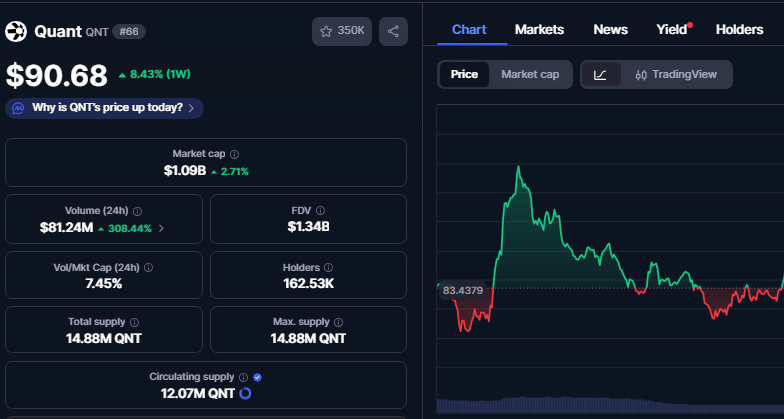Switch chart to Price view
784x419 pixels.
(x=464, y=74)
